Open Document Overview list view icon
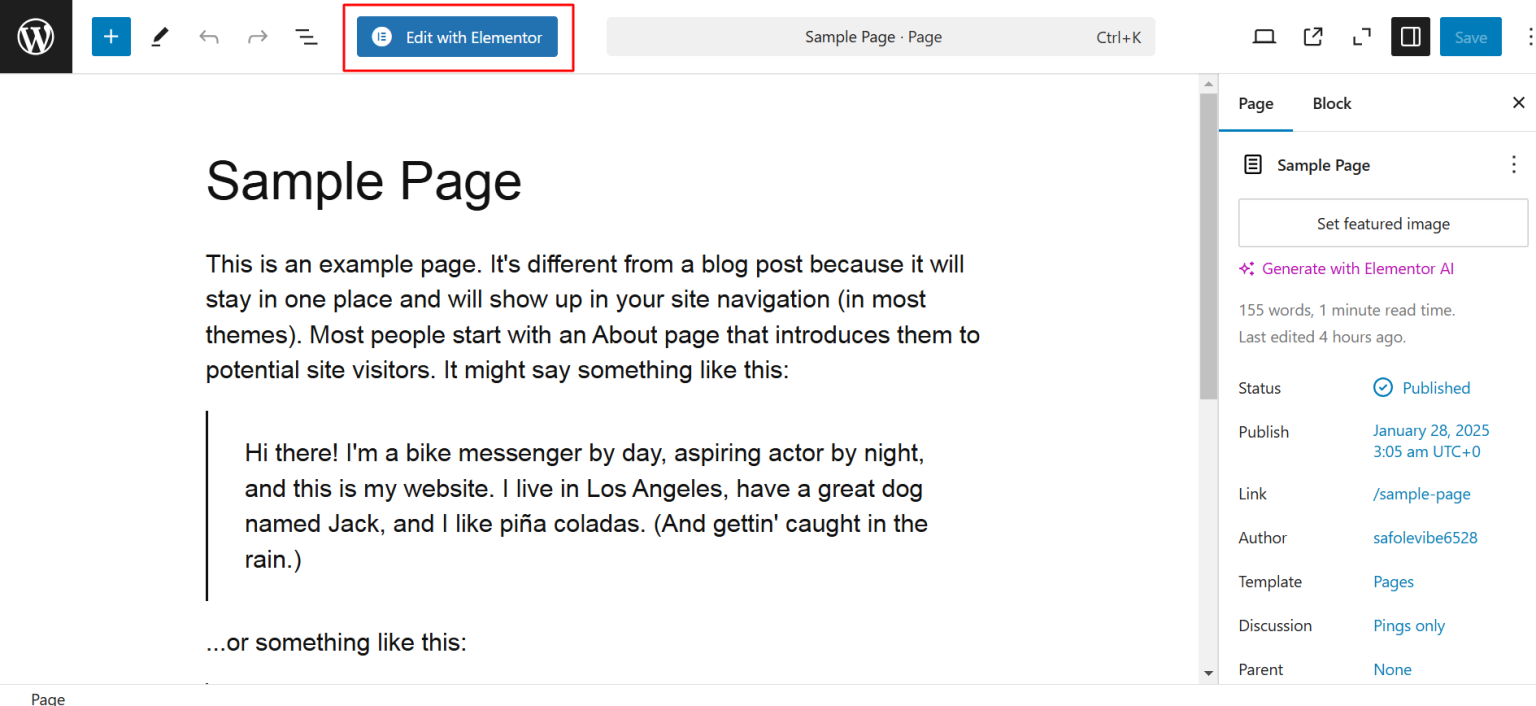Viewport: 1536px width, 706px height. [x=306, y=37]
